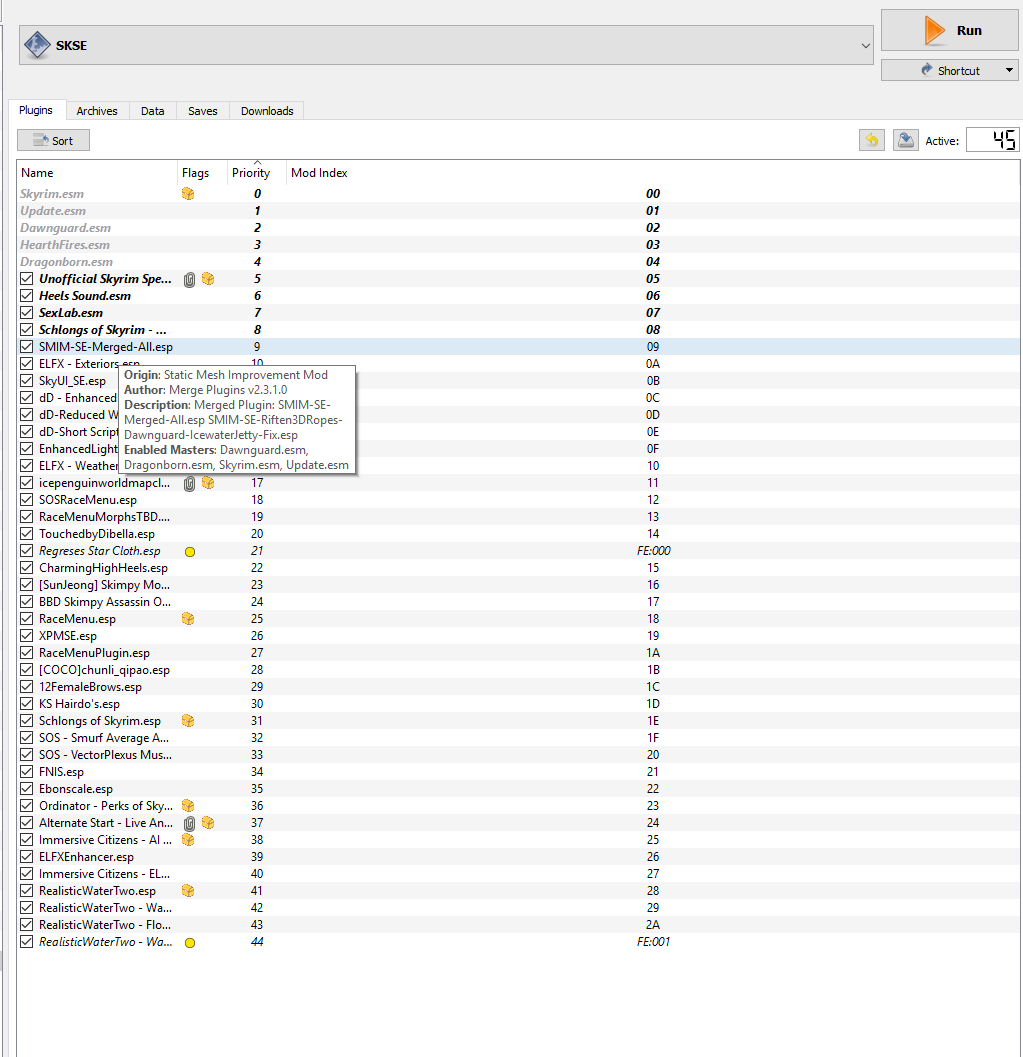This screenshot has height=1057, width=1023.
Task: Select the Dawnguard.esm row
Action: pos(518,228)
